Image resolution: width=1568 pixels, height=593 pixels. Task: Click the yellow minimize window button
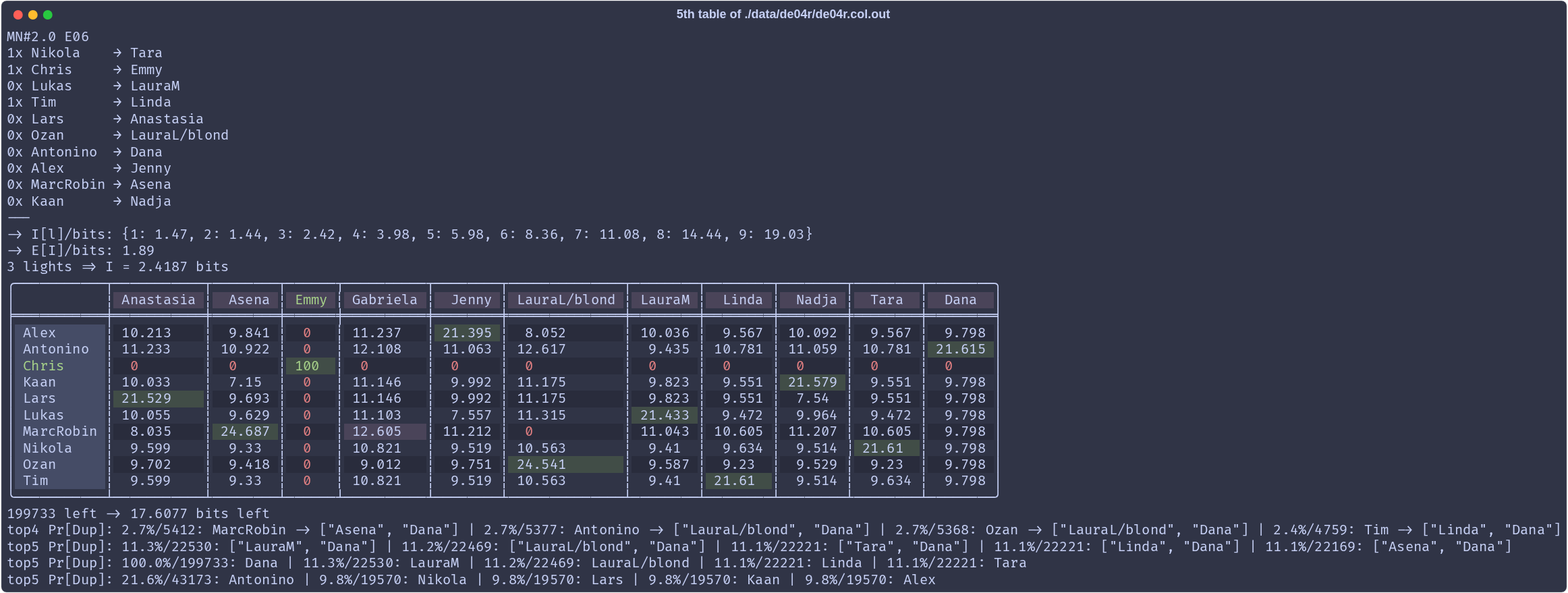33,15
